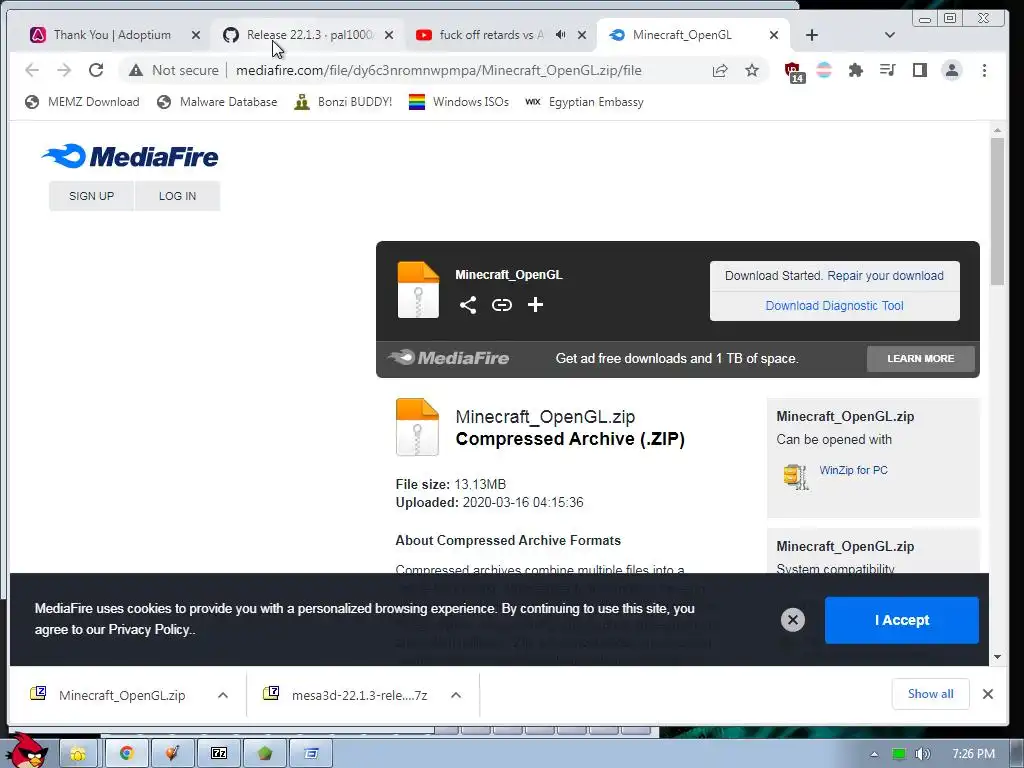The image size is (1024, 768).
Task: Go back to previous page
Action: (32, 70)
